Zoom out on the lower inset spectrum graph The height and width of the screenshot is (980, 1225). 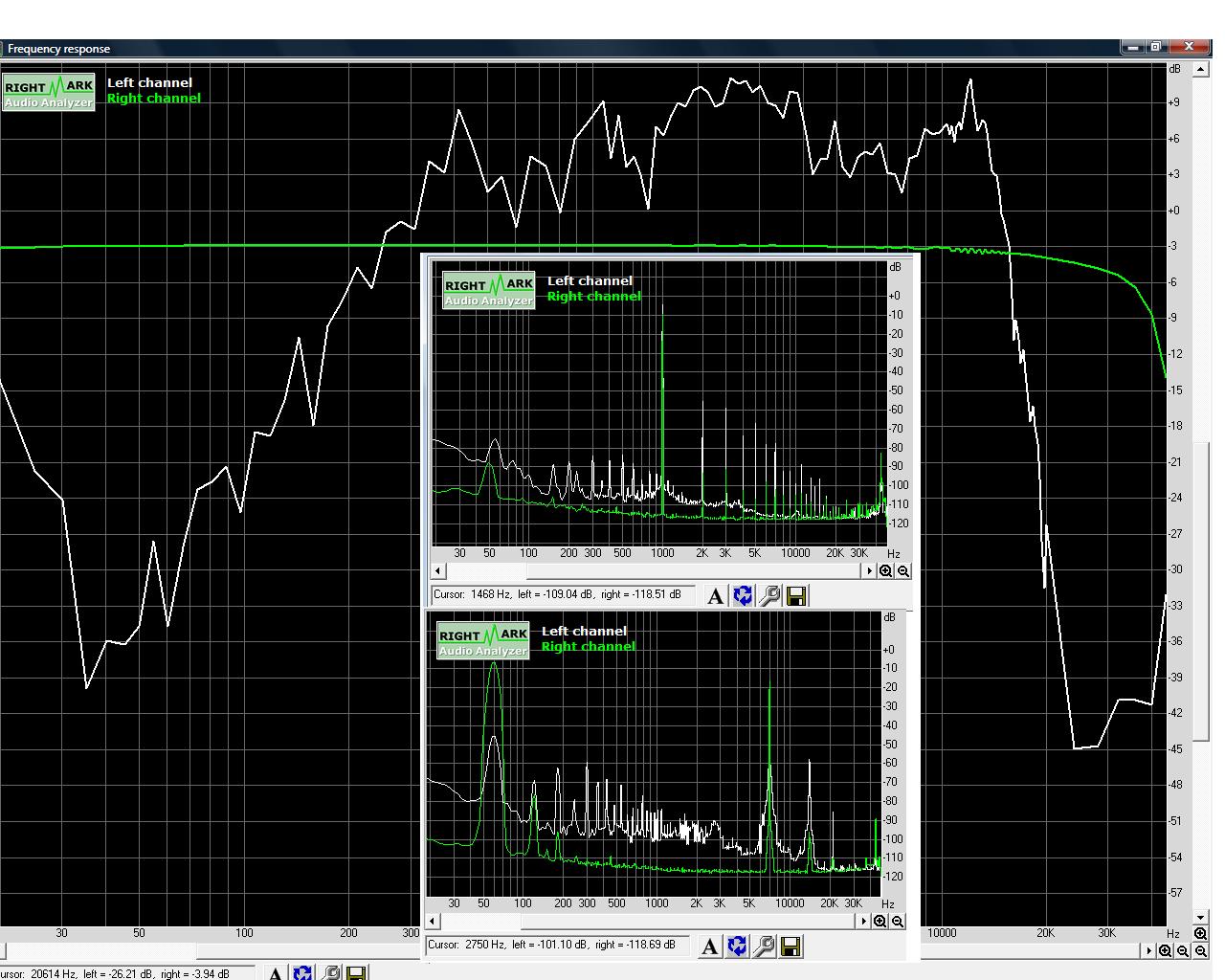pos(898,922)
